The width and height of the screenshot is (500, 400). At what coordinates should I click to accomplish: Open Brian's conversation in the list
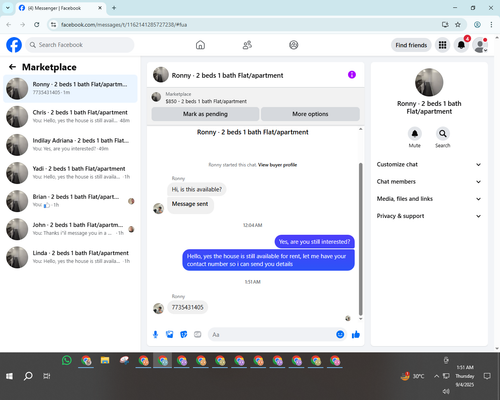pyautogui.click(x=70, y=201)
